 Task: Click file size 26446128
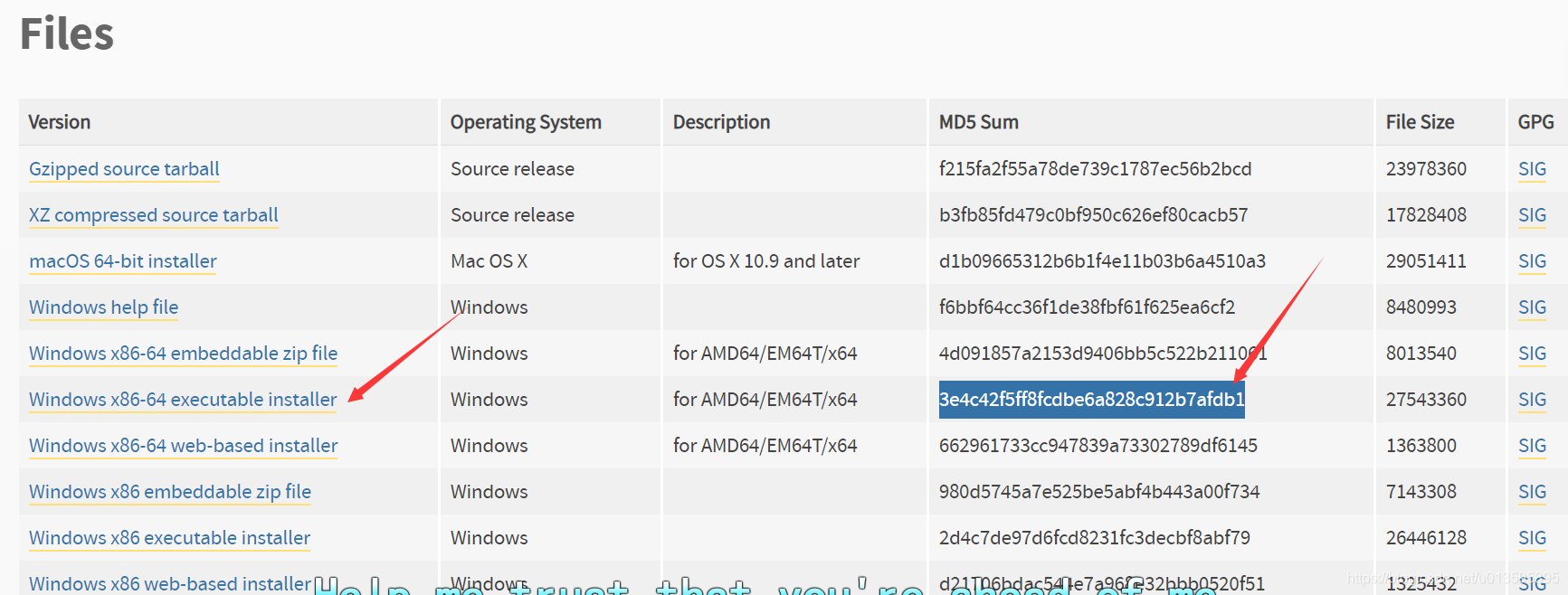(1427, 538)
